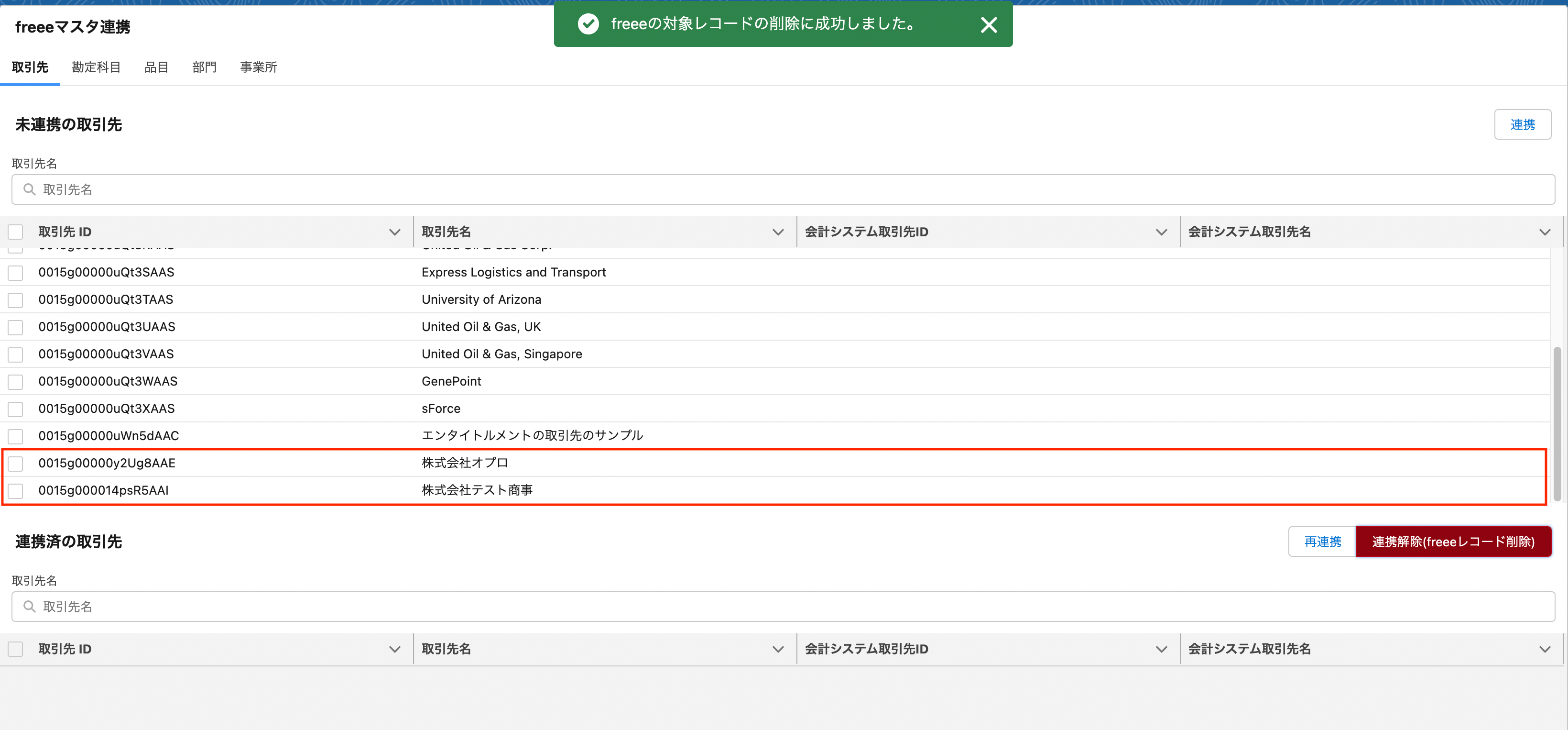Toggle select-all checkbox in 未連携 table header
The image size is (1568, 730).
click(15, 232)
